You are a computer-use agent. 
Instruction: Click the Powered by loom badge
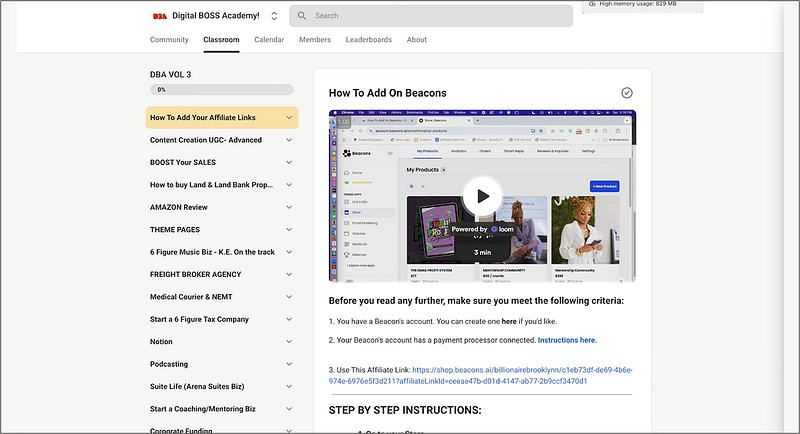482,229
